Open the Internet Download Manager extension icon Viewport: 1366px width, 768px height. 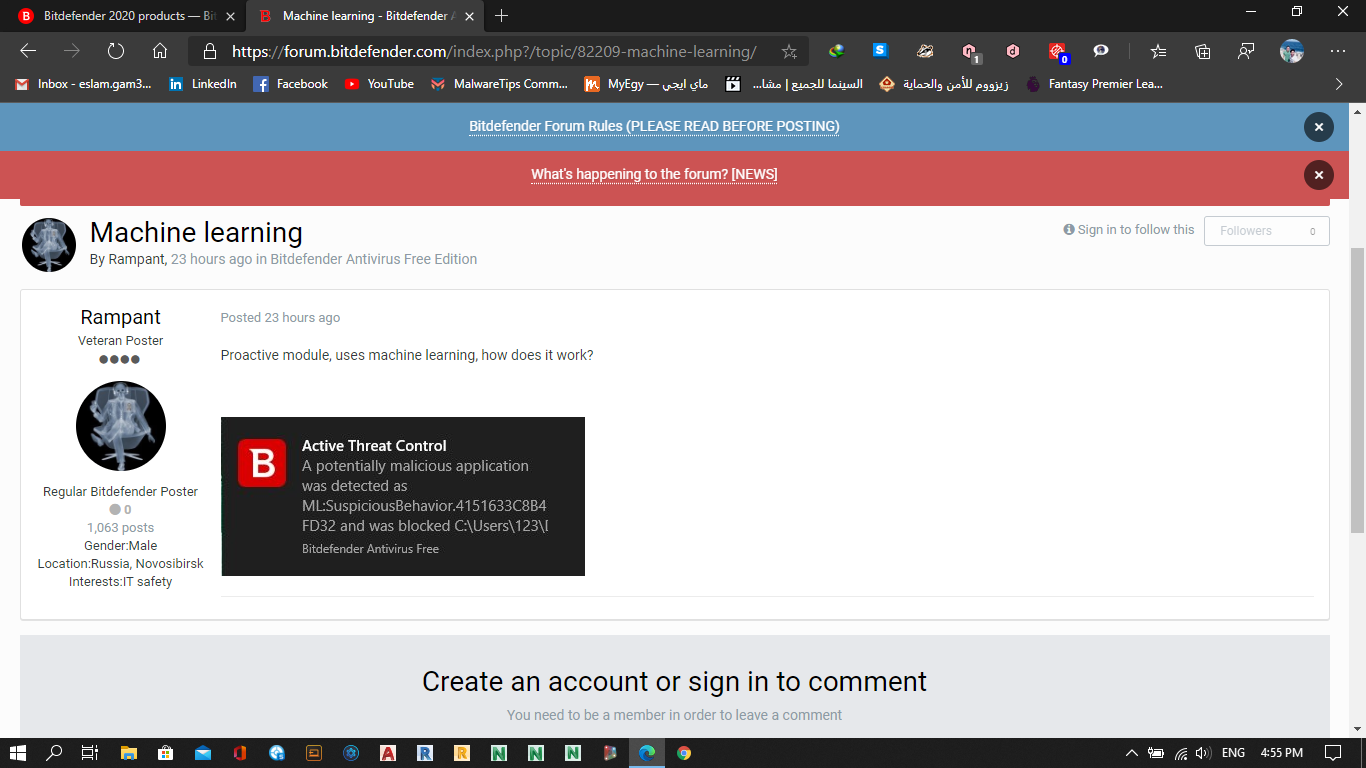click(835, 51)
